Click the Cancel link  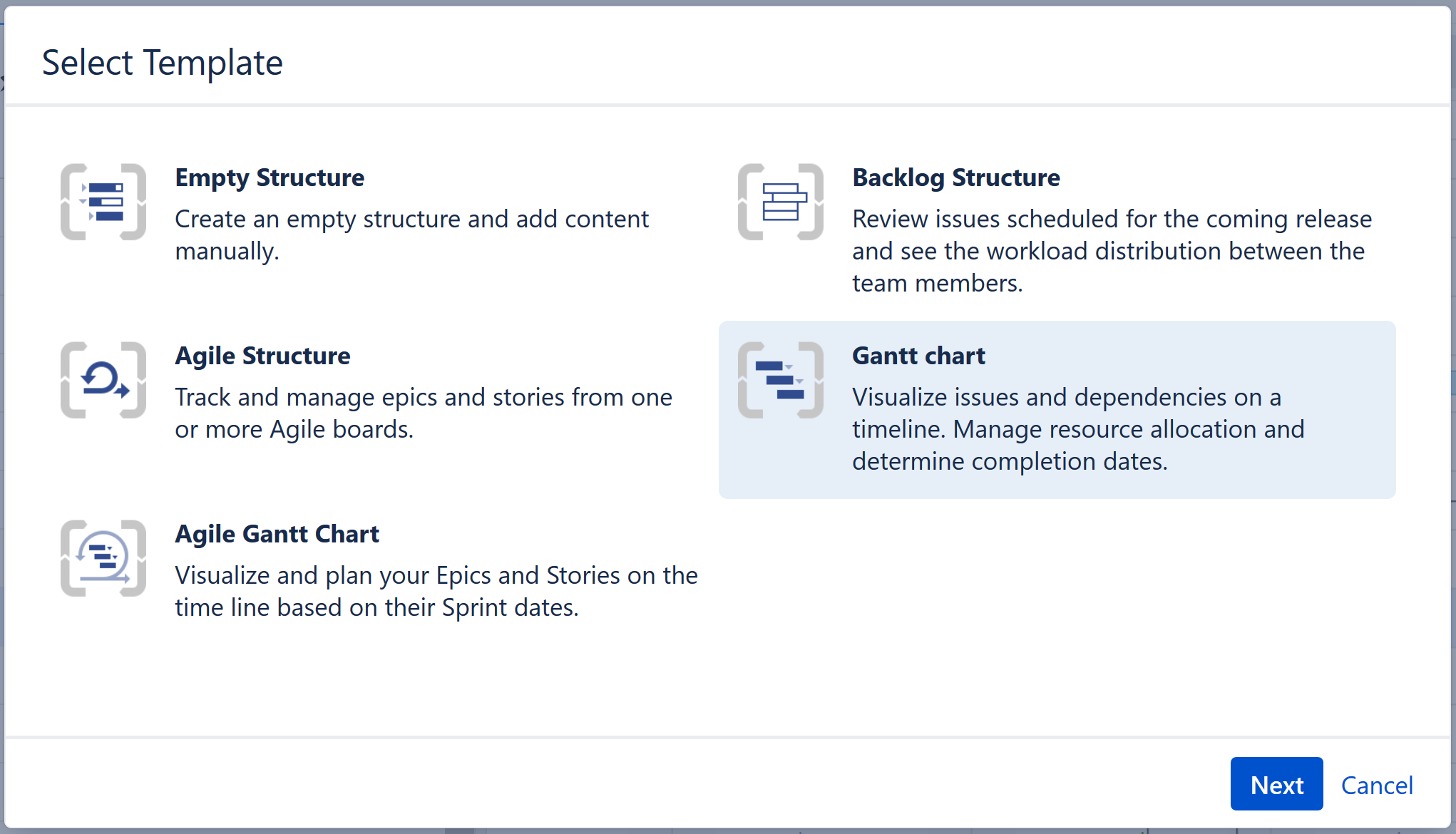pos(1377,784)
